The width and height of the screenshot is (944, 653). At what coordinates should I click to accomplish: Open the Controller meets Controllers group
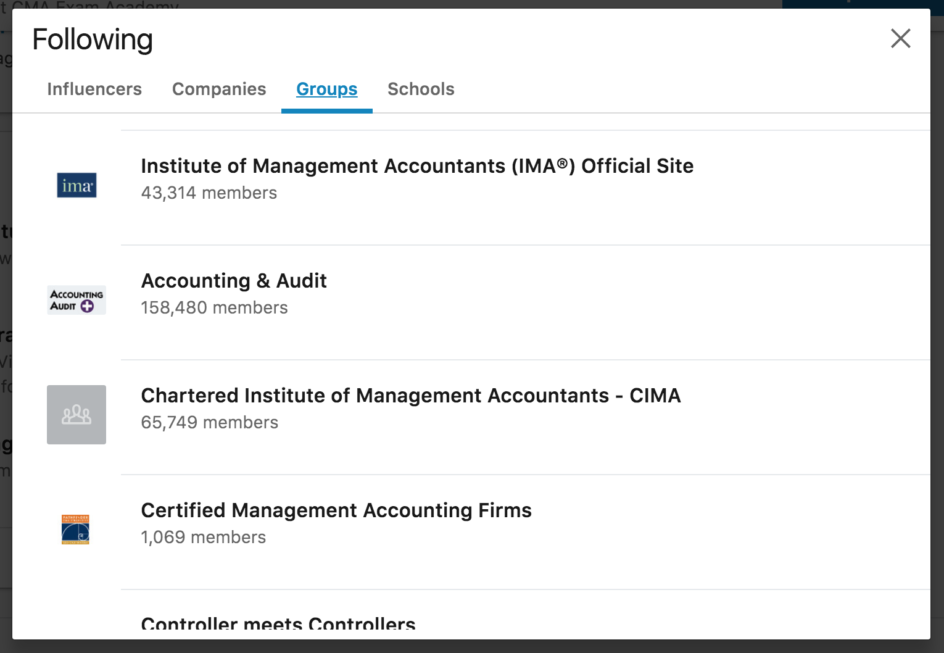(x=277, y=624)
